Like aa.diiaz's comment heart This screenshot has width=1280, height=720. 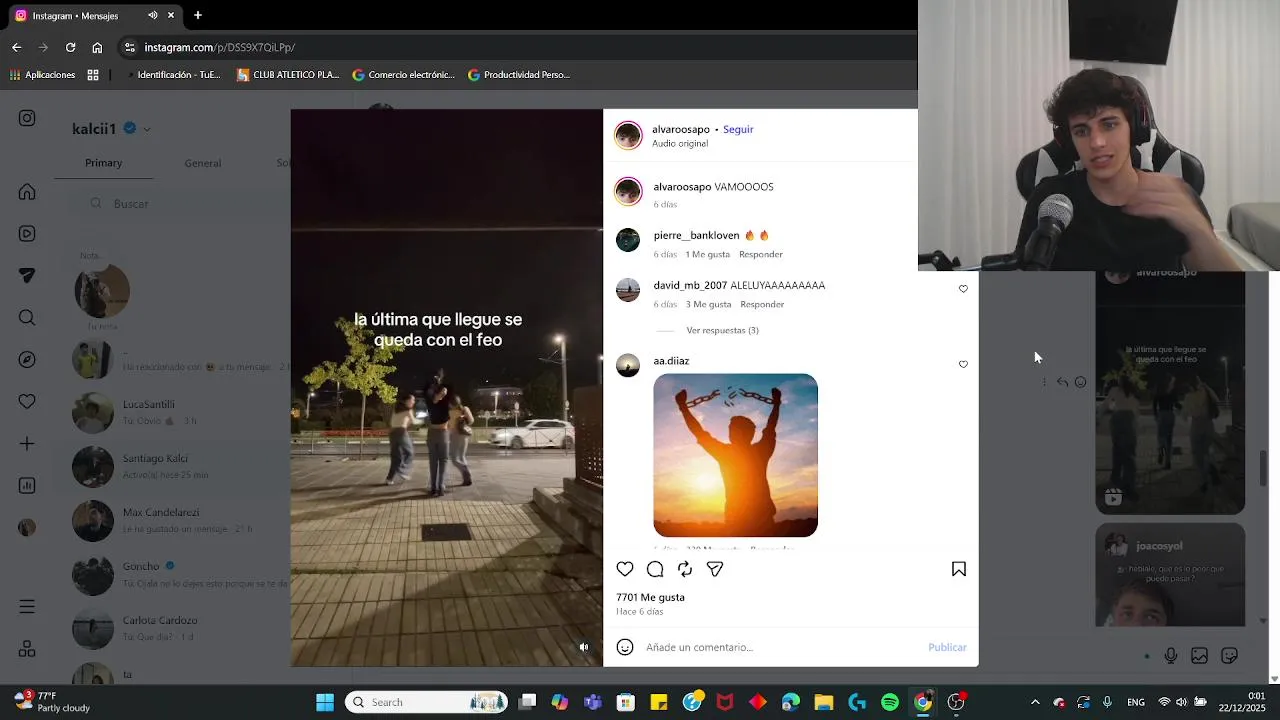(x=963, y=364)
